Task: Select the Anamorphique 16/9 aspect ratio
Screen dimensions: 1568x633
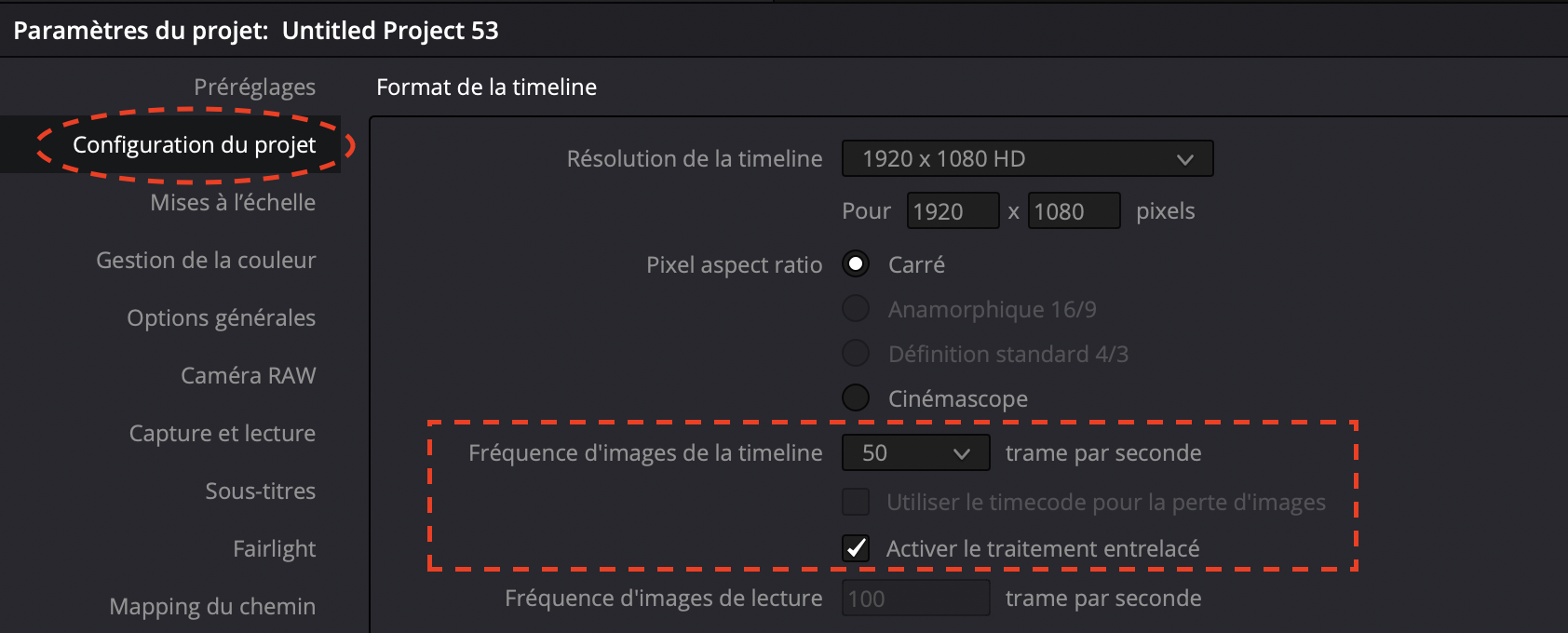Action: coord(855,308)
